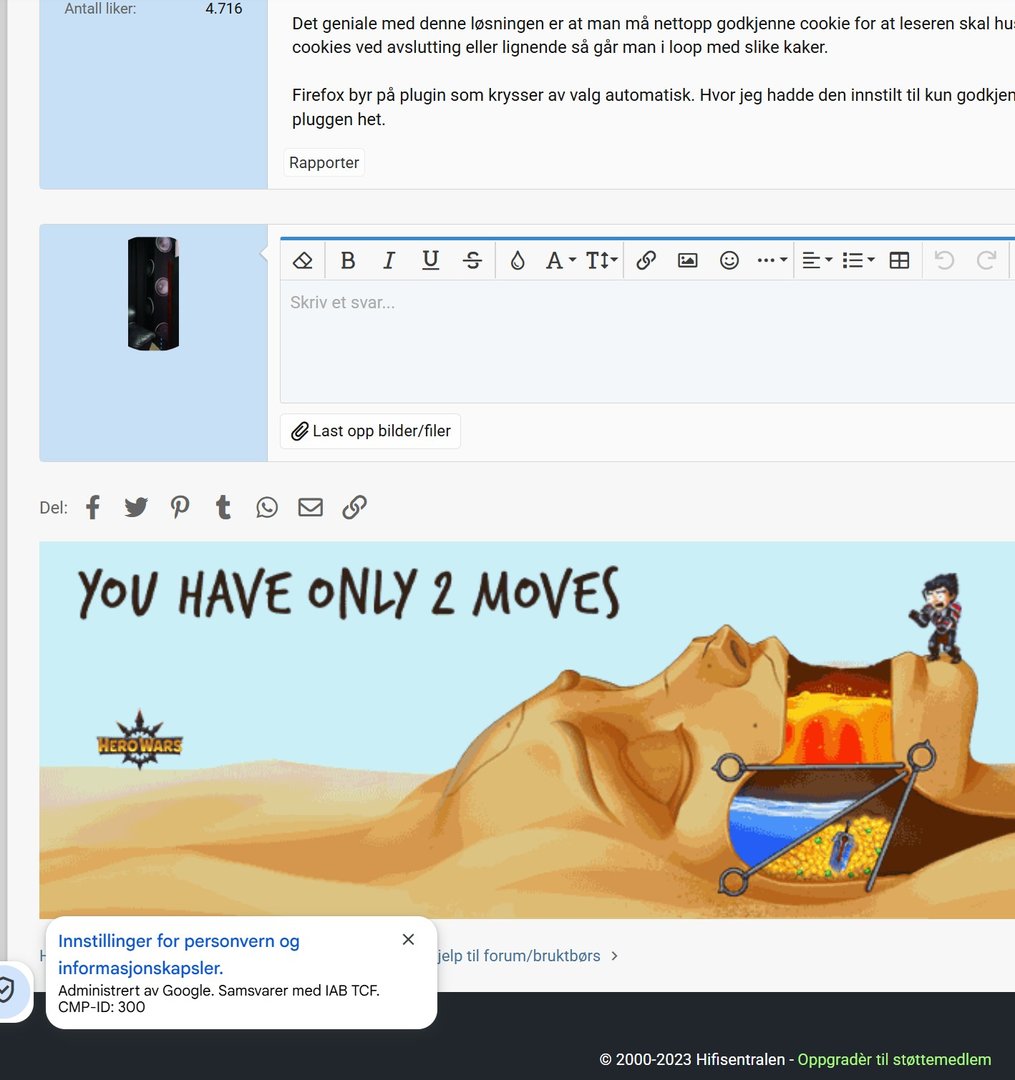
Task: Open the forum/bruktbørs help breadcrumb link
Action: click(x=519, y=956)
